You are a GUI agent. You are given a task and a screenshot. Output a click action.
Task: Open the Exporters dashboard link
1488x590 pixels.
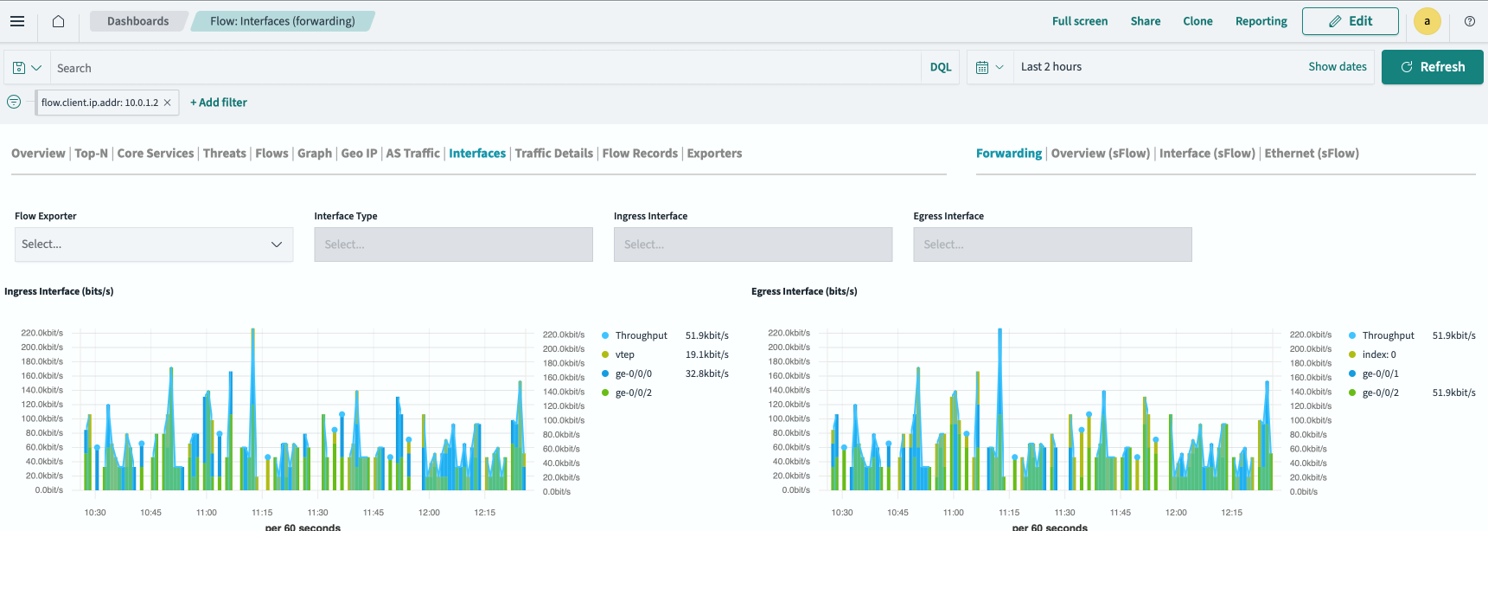tap(714, 153)
